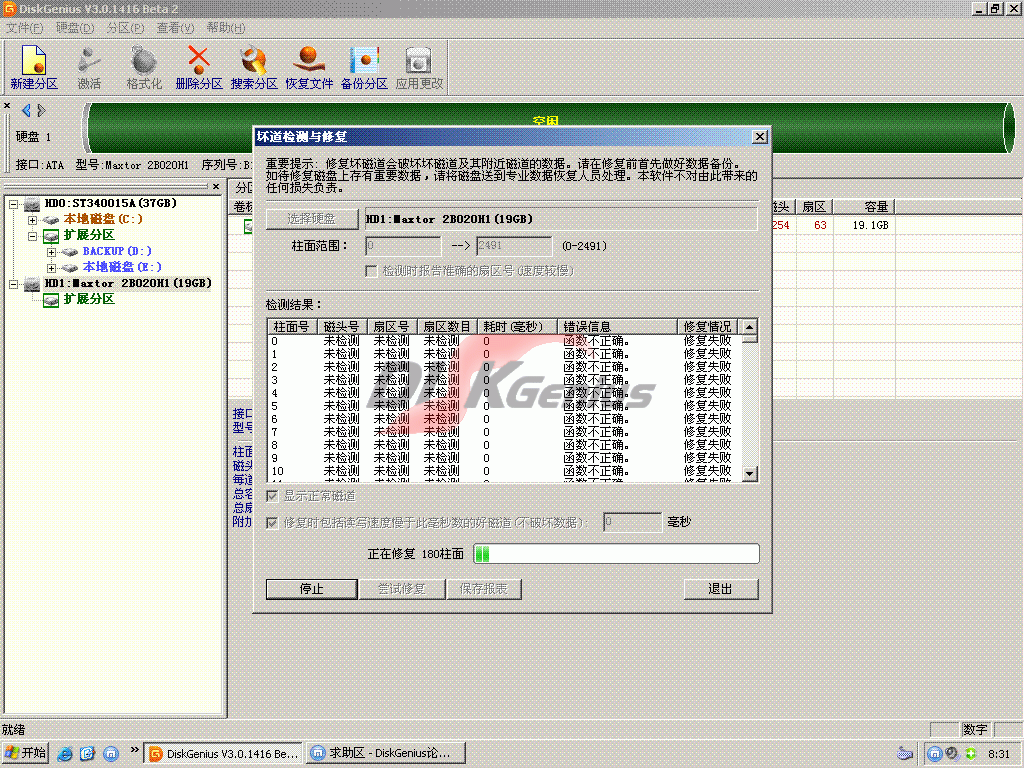Viewport: 1024px width, 768px height.
Task: Click the 尝试修复 button
Action: 402,589
